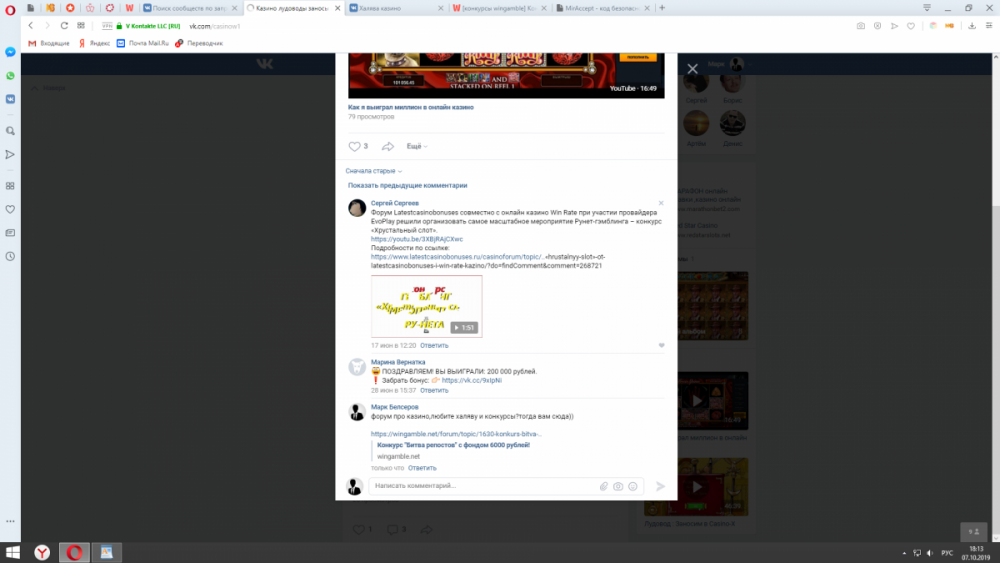Delete Сергей Сергеев comment with X
The image size is (1000, 563).
click(661, 203)
